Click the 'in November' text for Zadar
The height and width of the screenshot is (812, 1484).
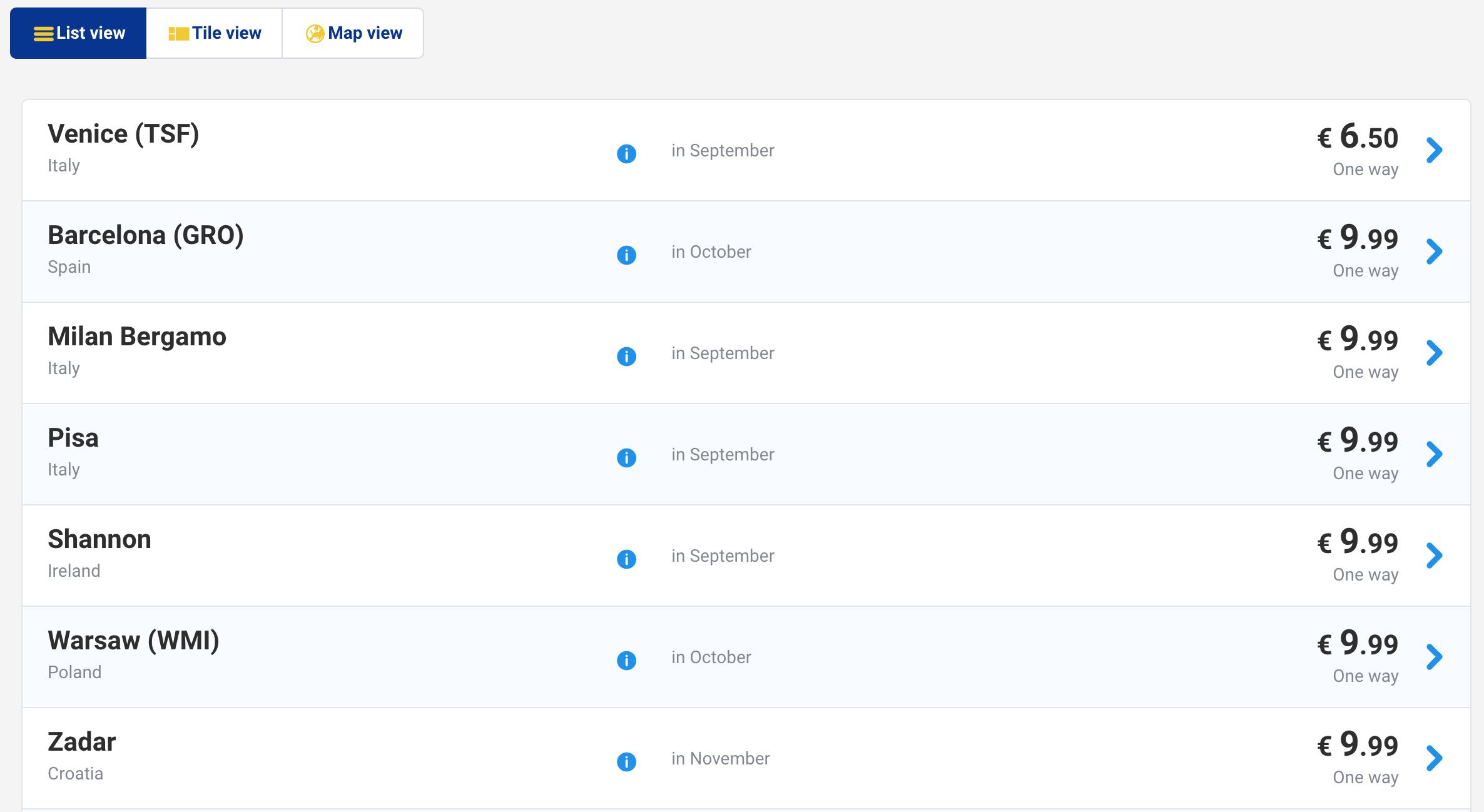[720, 759]
